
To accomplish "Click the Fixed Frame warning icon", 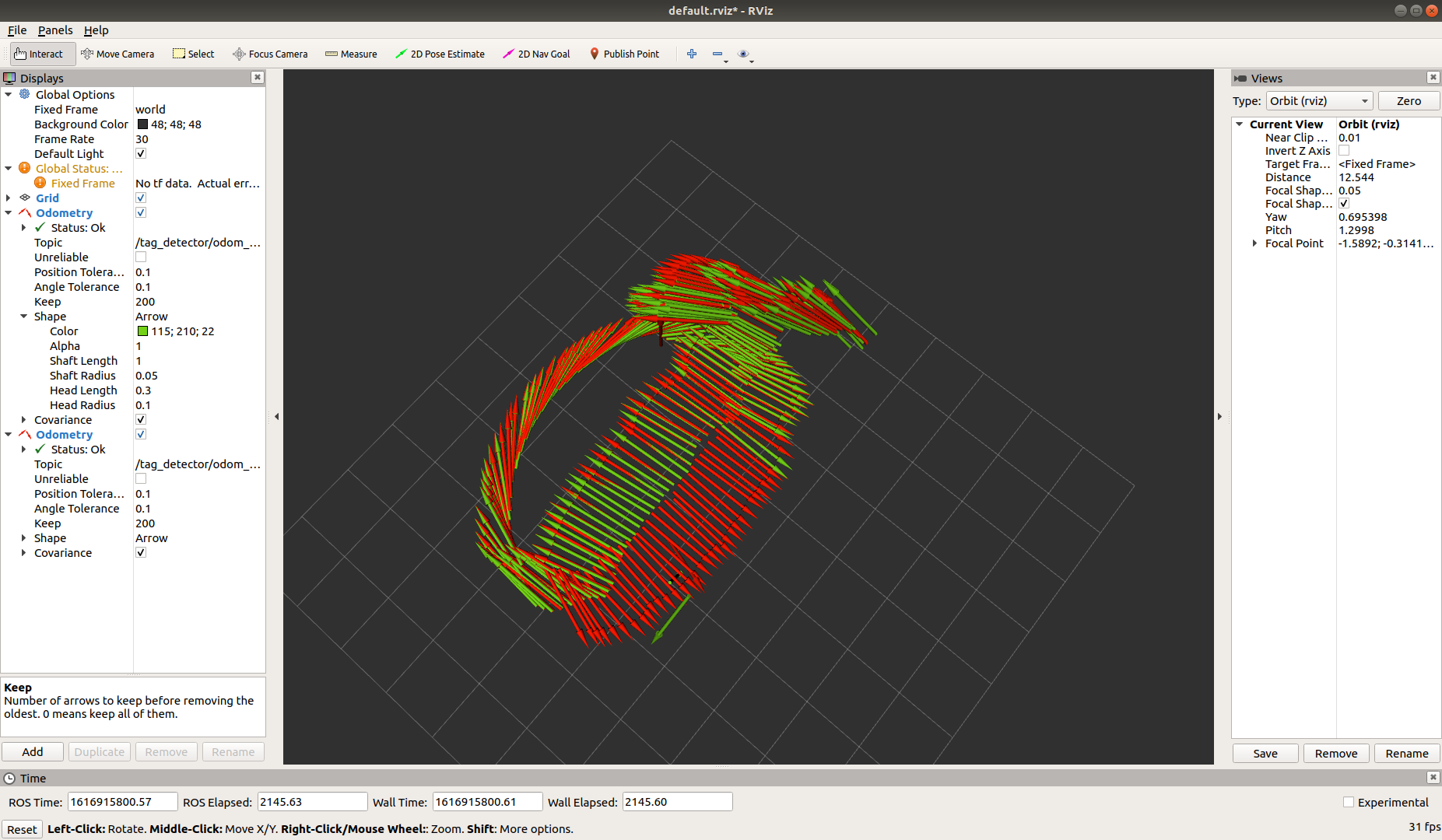I will pyautogui.click(x=40, y=183).
